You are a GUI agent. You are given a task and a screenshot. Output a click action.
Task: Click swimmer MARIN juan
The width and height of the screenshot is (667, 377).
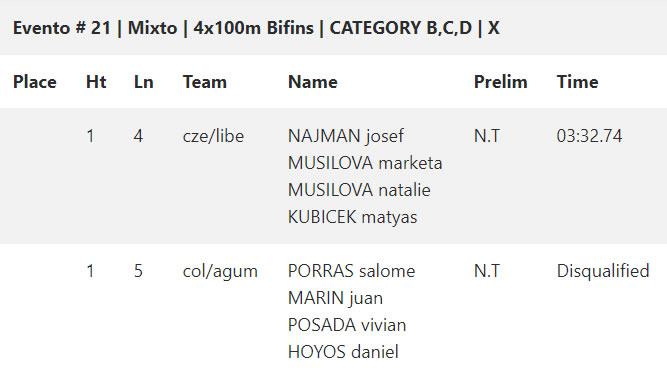[335, 298]
